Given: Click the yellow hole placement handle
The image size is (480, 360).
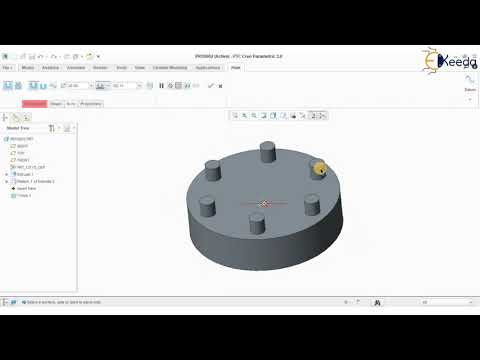Looking at the screenshot, I should tap(319, 168).
